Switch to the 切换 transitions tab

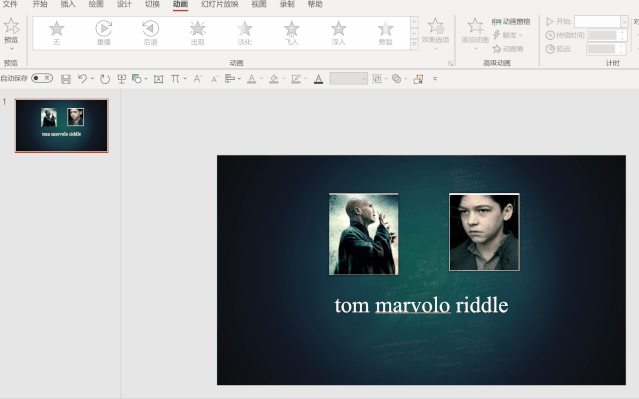152,4
